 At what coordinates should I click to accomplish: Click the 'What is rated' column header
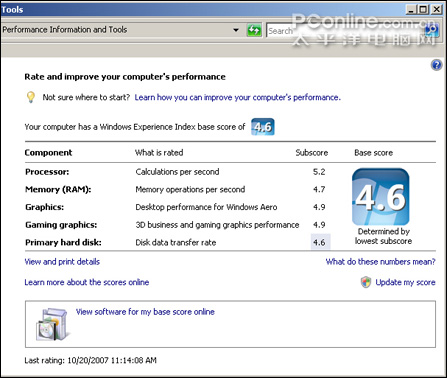(159, 153)
